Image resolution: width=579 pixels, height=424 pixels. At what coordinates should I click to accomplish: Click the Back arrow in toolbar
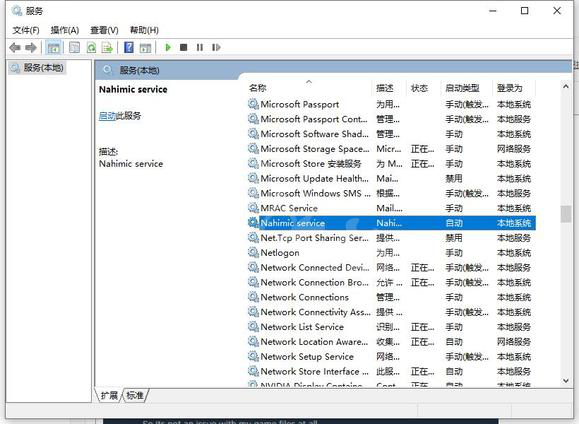(15, 47)
